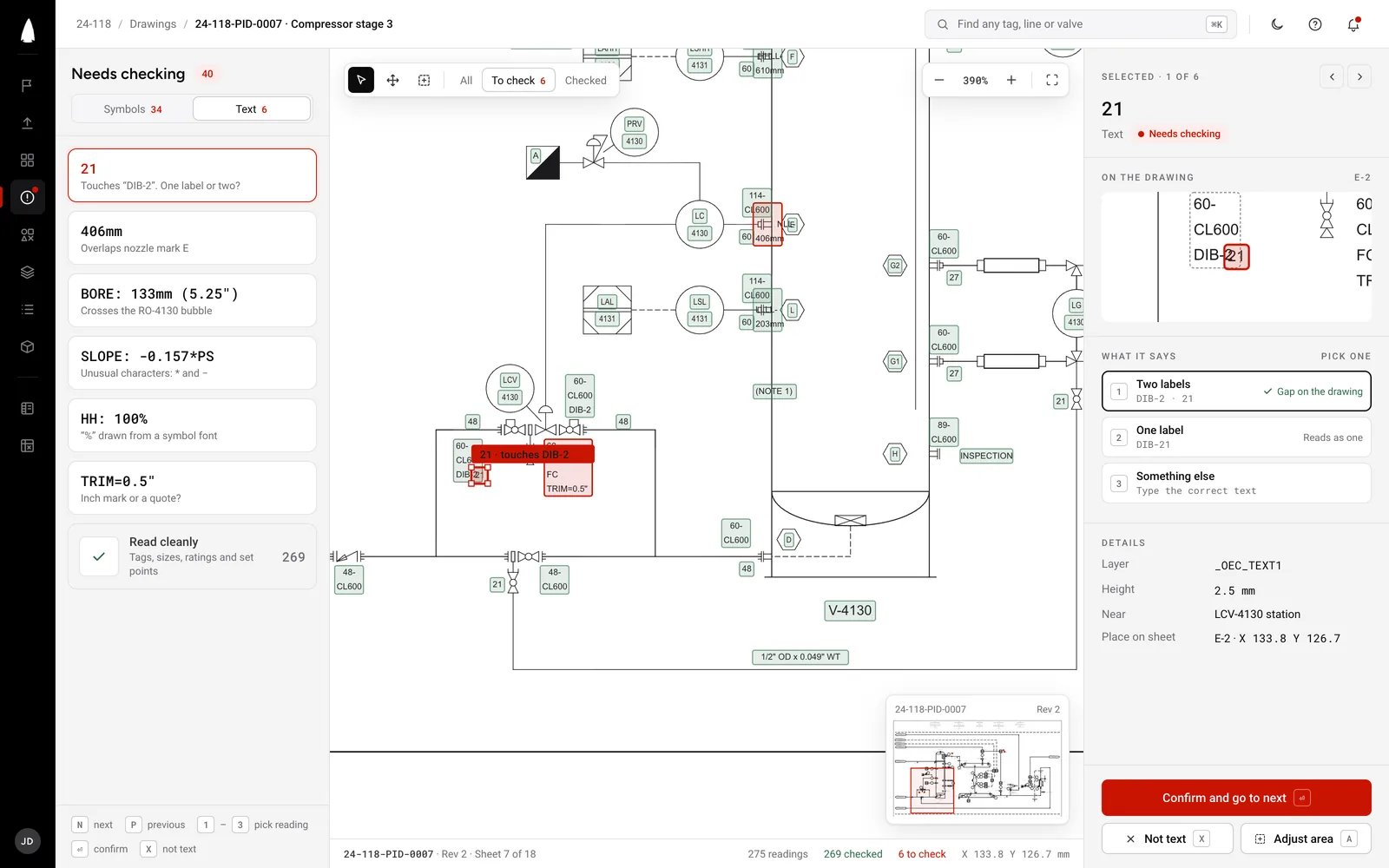Pick the 'One label' reading option
Viewport: 1389px width, 868px height.
pyautogui.click(x=1236, y=437)
